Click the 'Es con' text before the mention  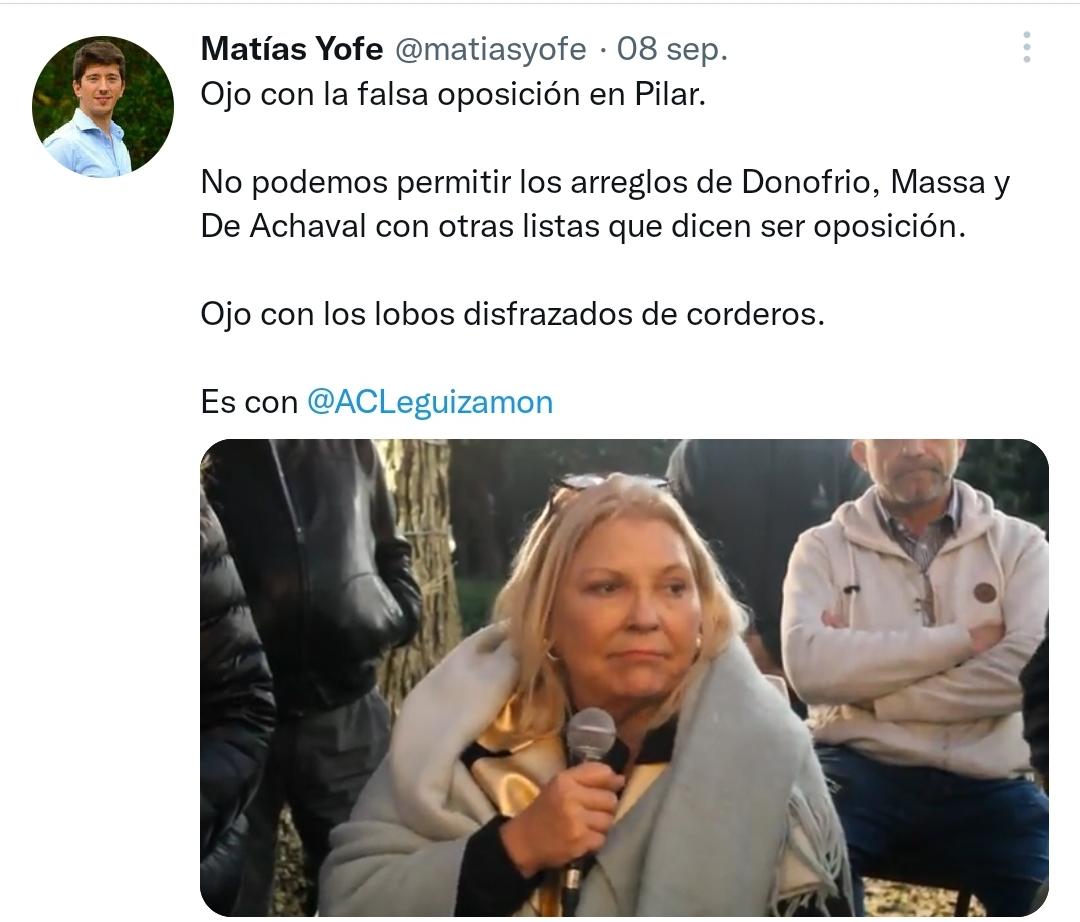coord(249,402)
